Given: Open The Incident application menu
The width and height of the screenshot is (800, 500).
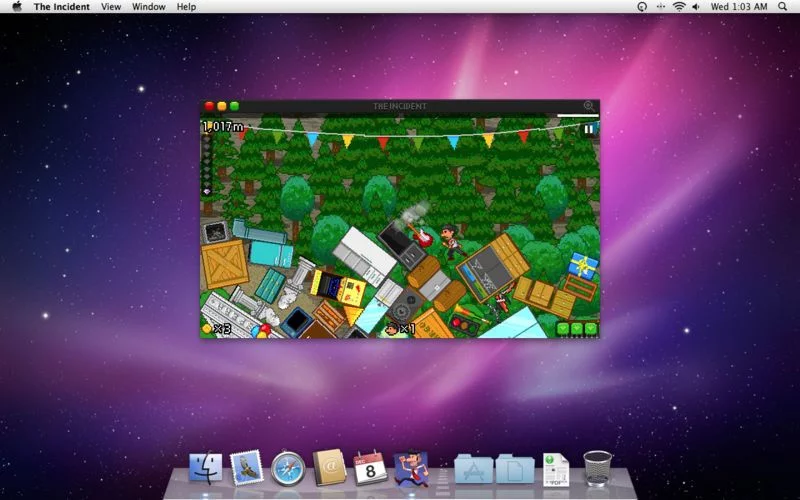Looking at the screenshot, I should tap(62, 7).
